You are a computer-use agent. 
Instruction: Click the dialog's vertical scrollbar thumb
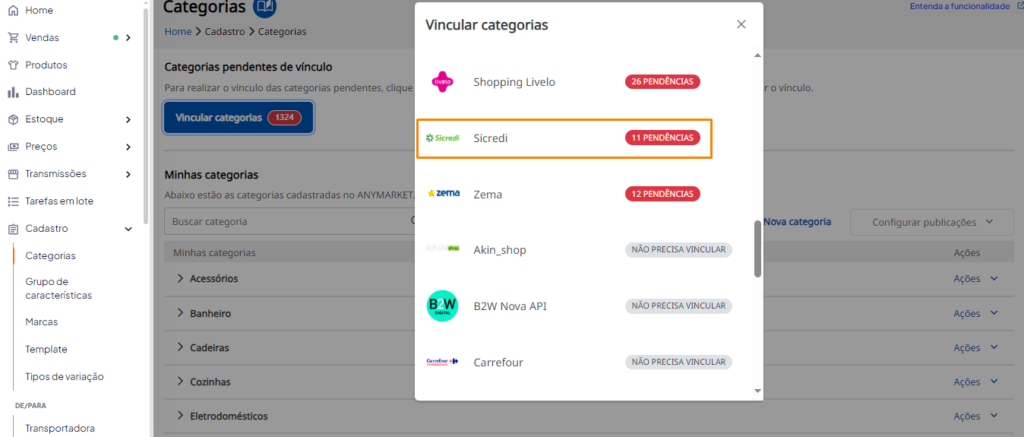tap(758, 248)
